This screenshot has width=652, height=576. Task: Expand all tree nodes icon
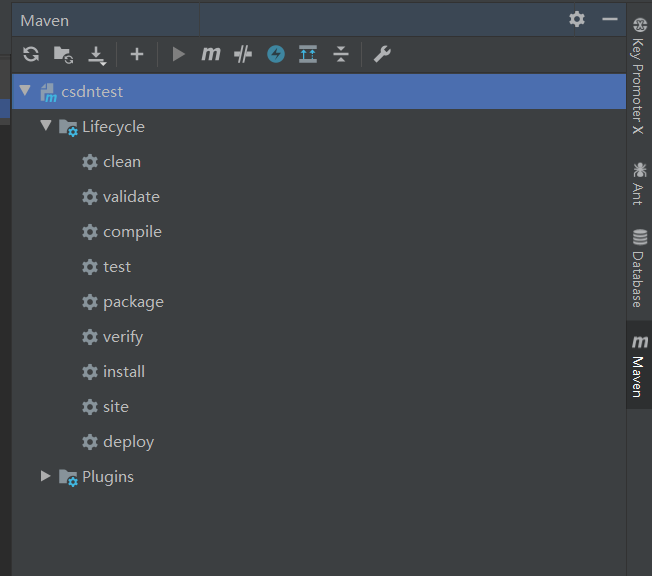[308, 54]
